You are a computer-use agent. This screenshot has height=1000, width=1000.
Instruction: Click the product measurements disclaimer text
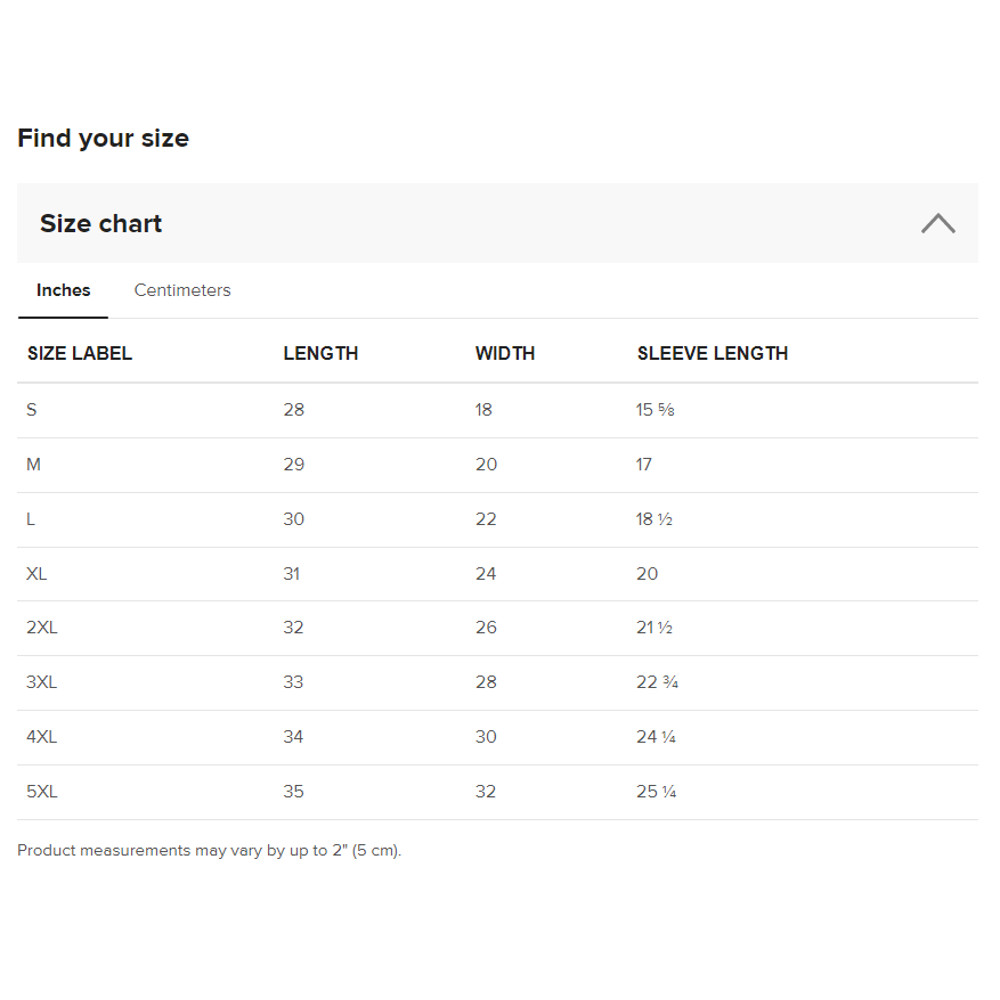pyautogui.click(x=209, y=851)
